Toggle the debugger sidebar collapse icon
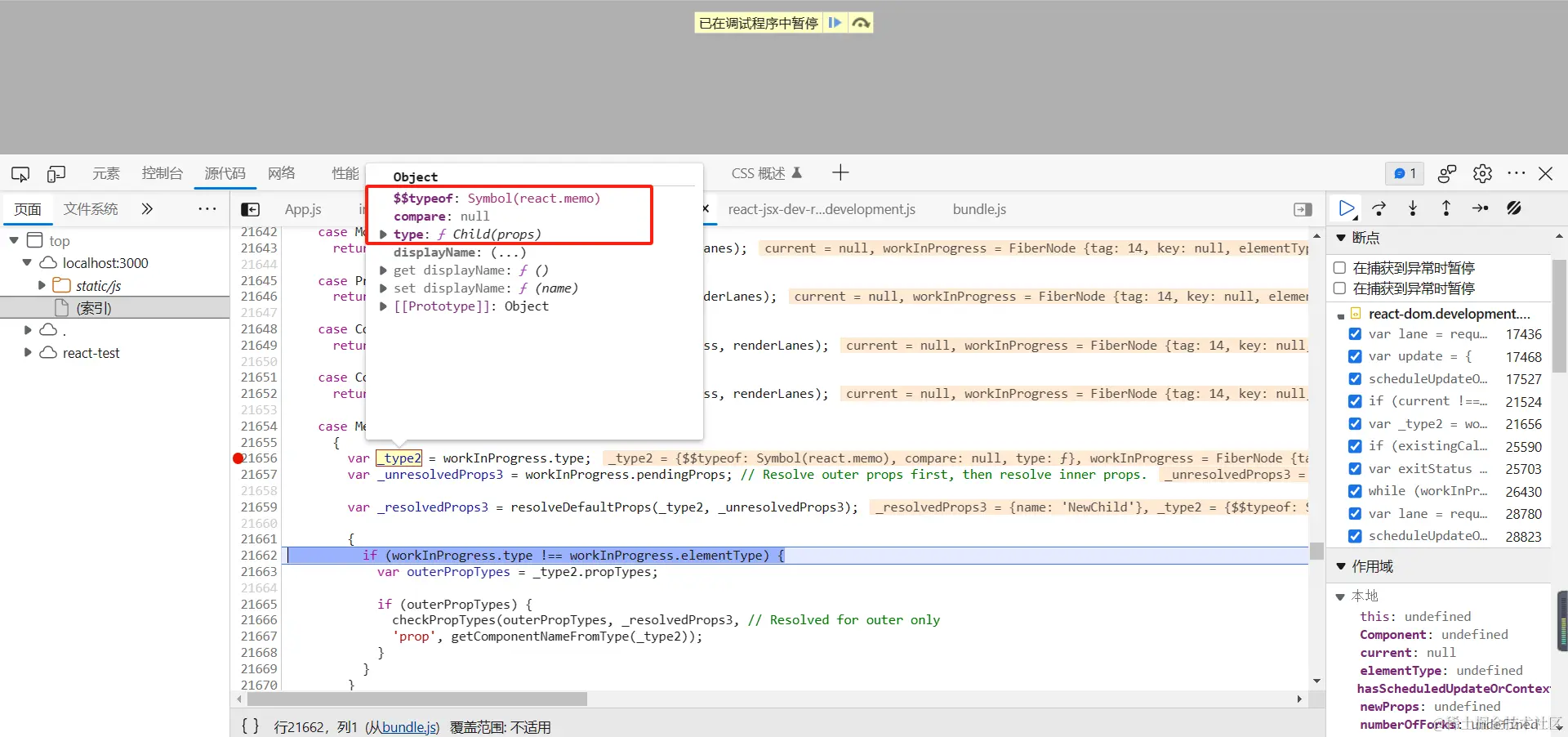Image resolution: width=1568 pixels, height=737 pixels. coord(1303,210)
